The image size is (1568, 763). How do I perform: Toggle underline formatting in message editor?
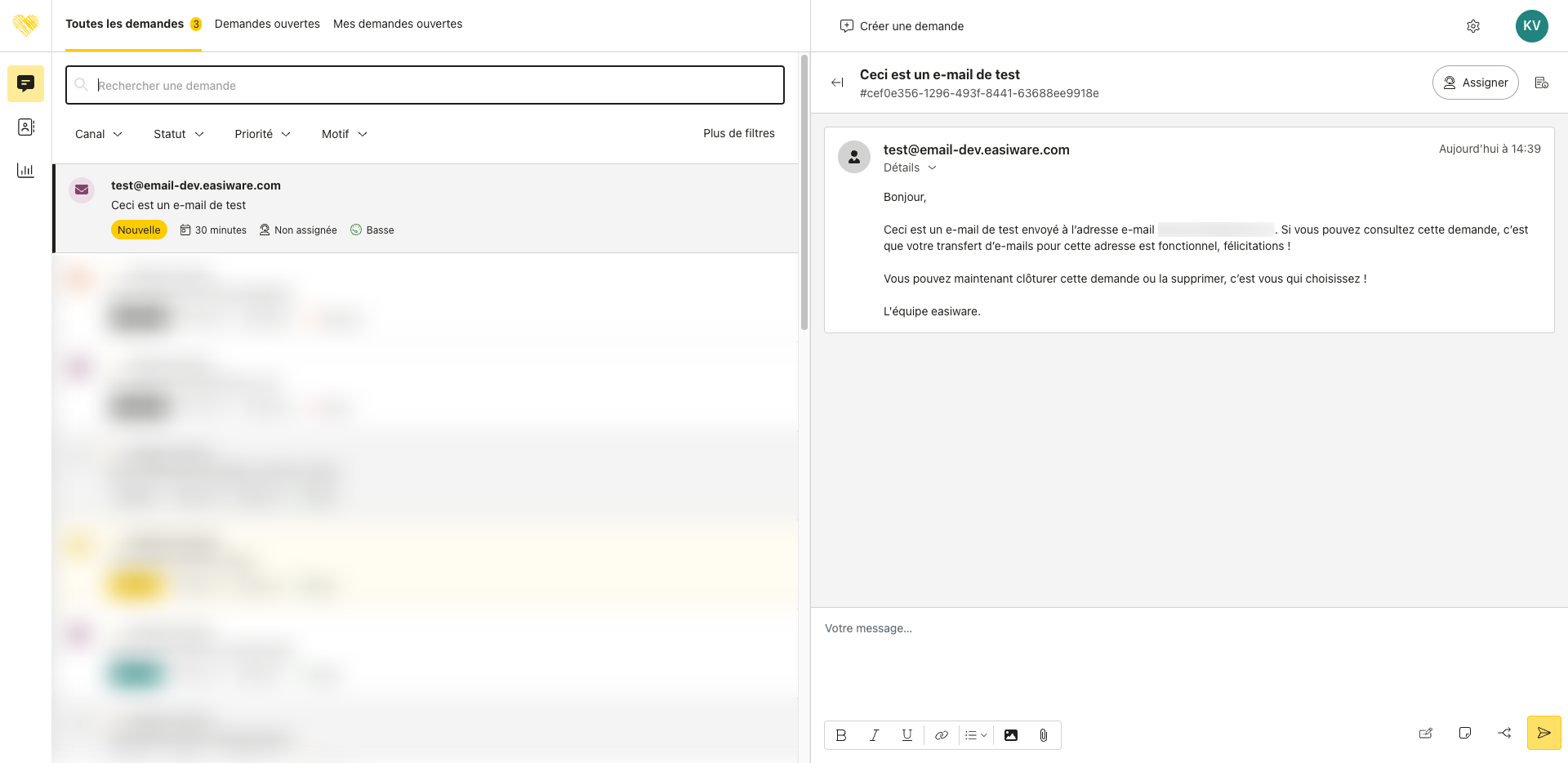tap(906, 735)
